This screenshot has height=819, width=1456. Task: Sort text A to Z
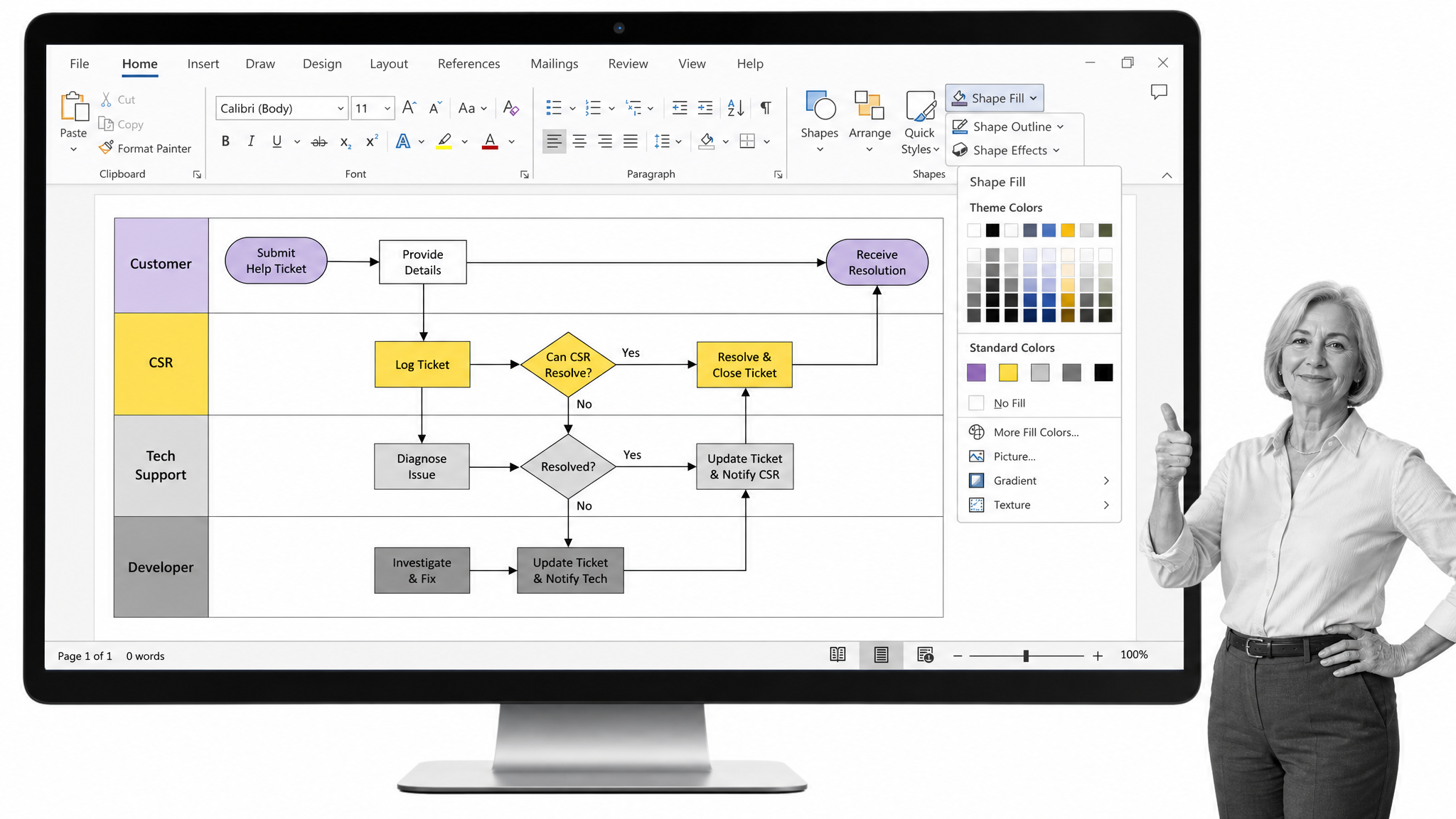[736, 108]
